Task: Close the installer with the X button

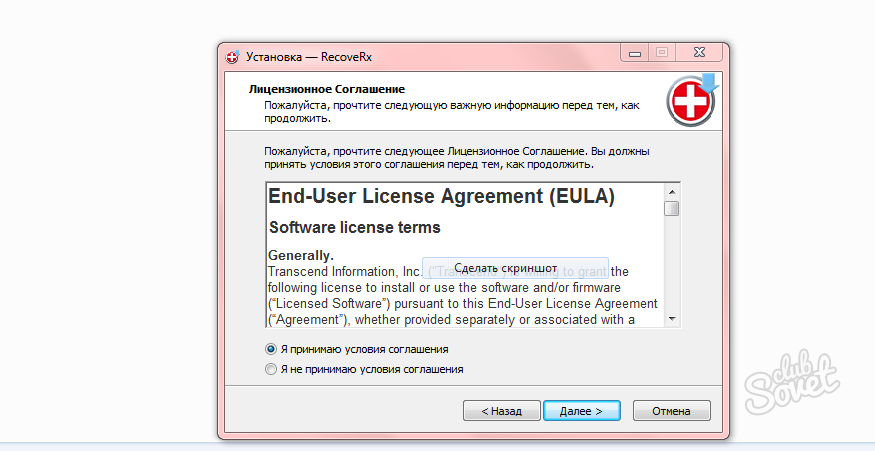Action: click(x=699, y=53)
